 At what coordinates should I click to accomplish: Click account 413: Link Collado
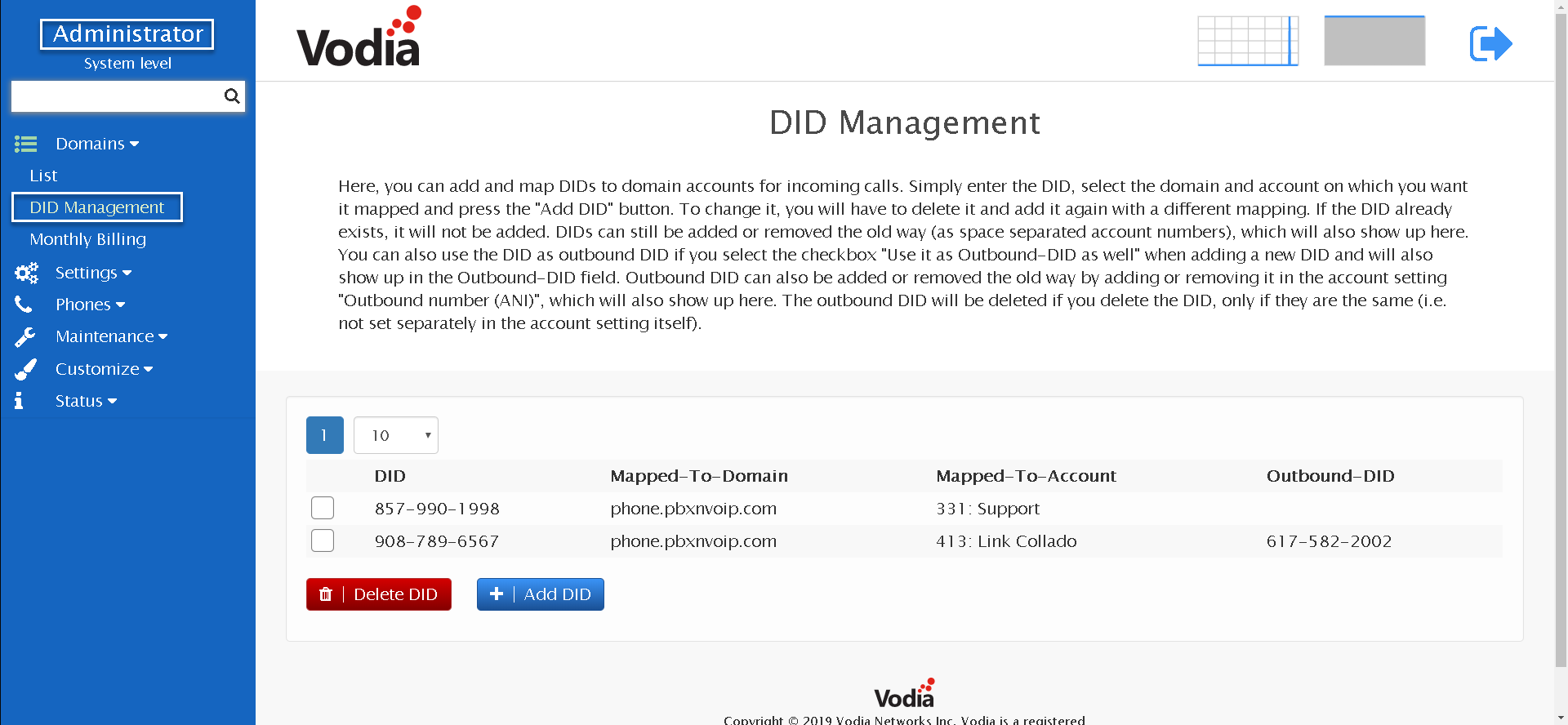coord(1006,541)
